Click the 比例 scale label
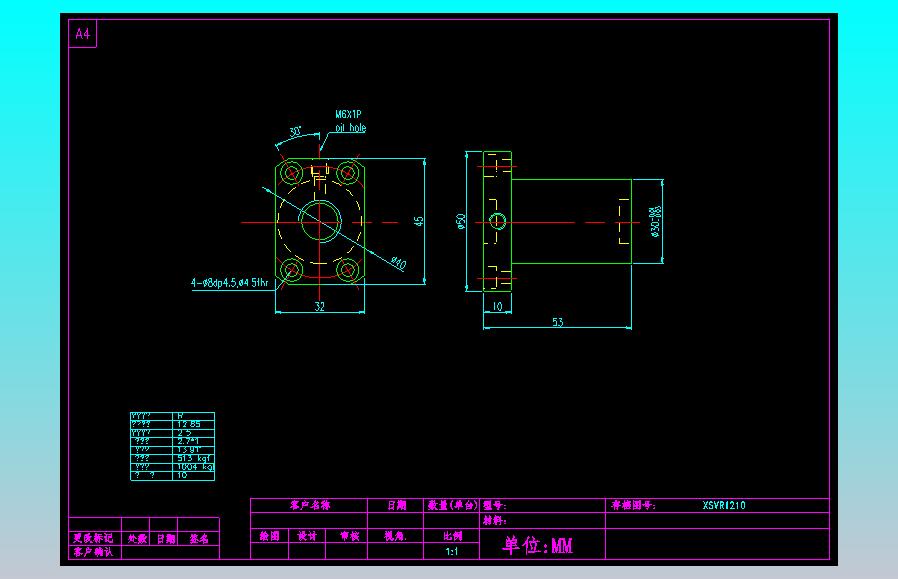This screenshot has height=579, width=898. point(452,536)
